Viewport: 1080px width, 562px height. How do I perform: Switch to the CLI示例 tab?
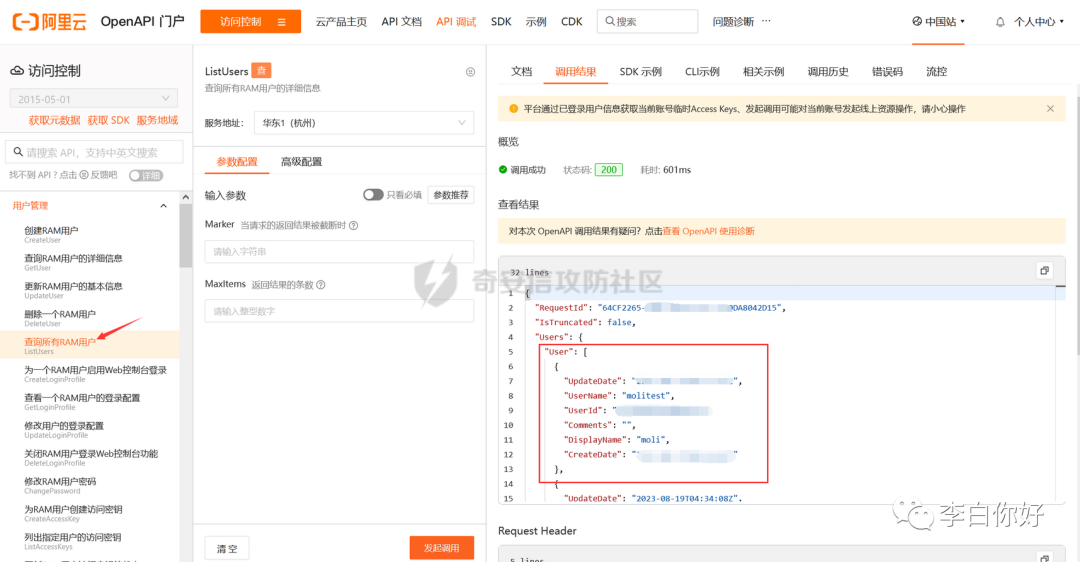point(702,72)
